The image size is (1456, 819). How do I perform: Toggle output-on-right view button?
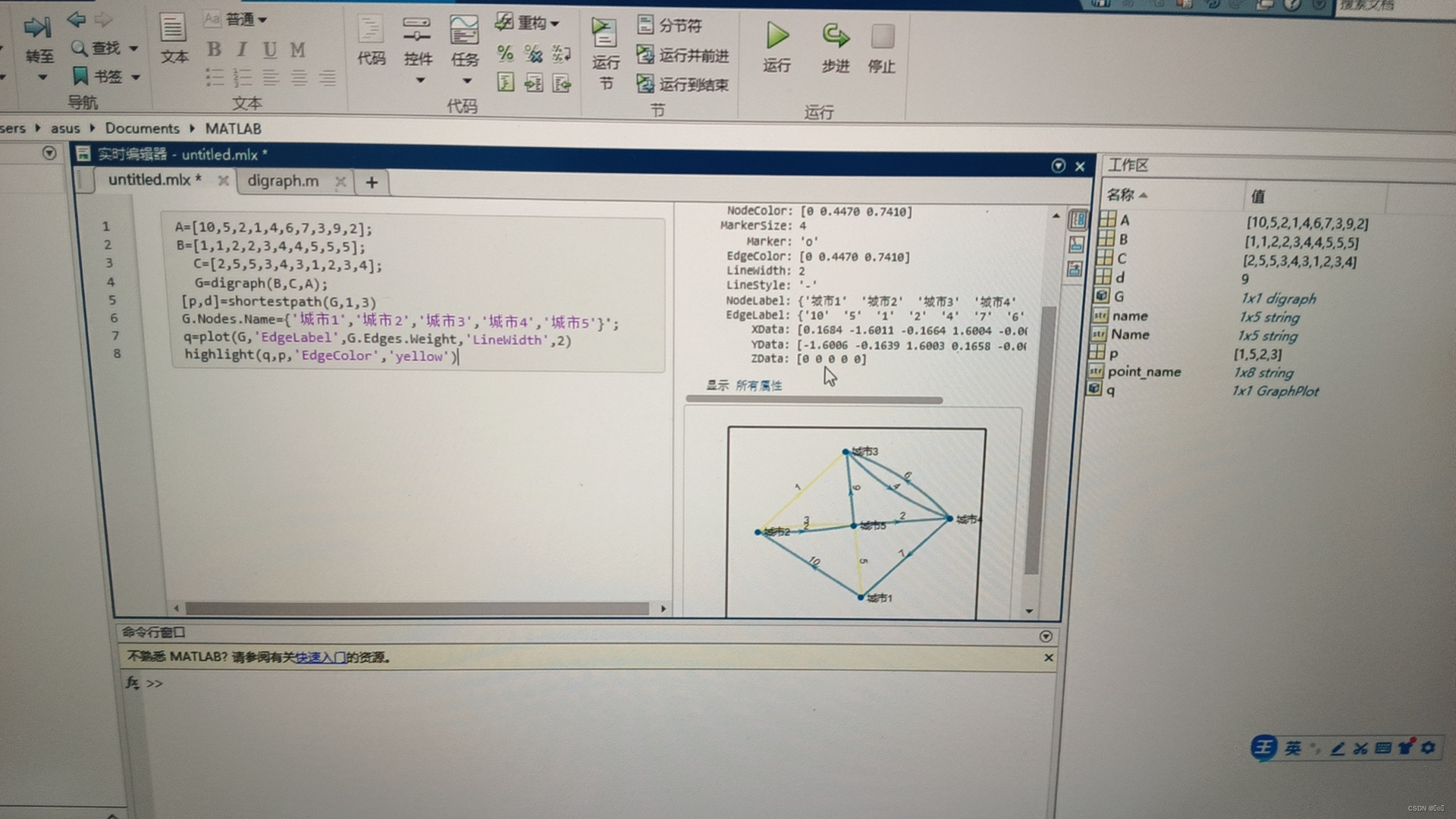pos(1077,220)
